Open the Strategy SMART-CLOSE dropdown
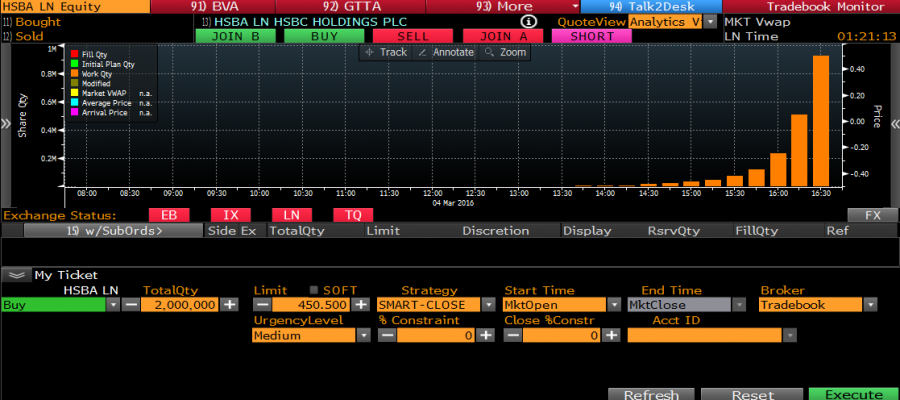This screenshot has height=400, width=900. pos(489,305)
